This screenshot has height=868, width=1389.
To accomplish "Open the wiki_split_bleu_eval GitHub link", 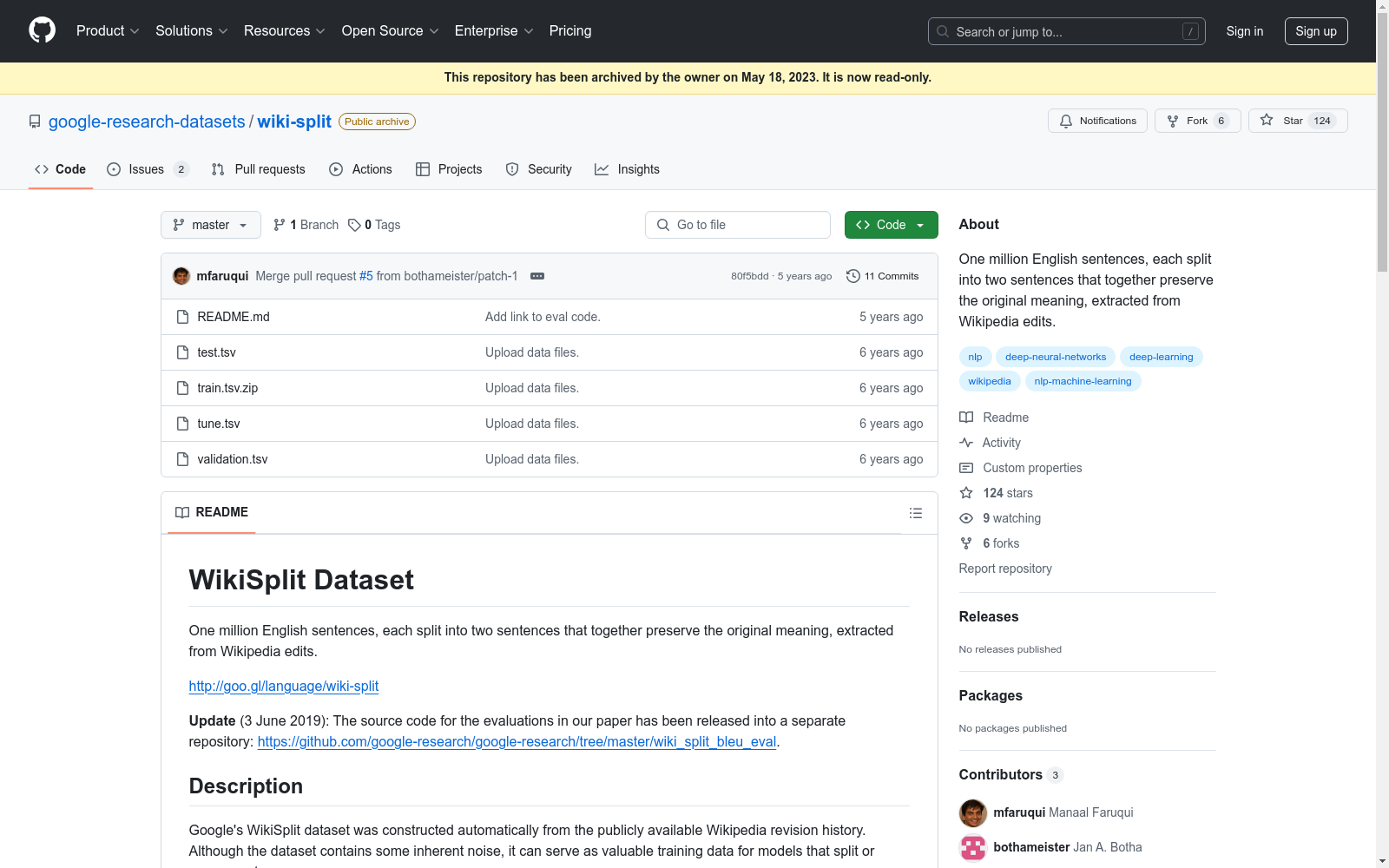I will click(517, 741).
